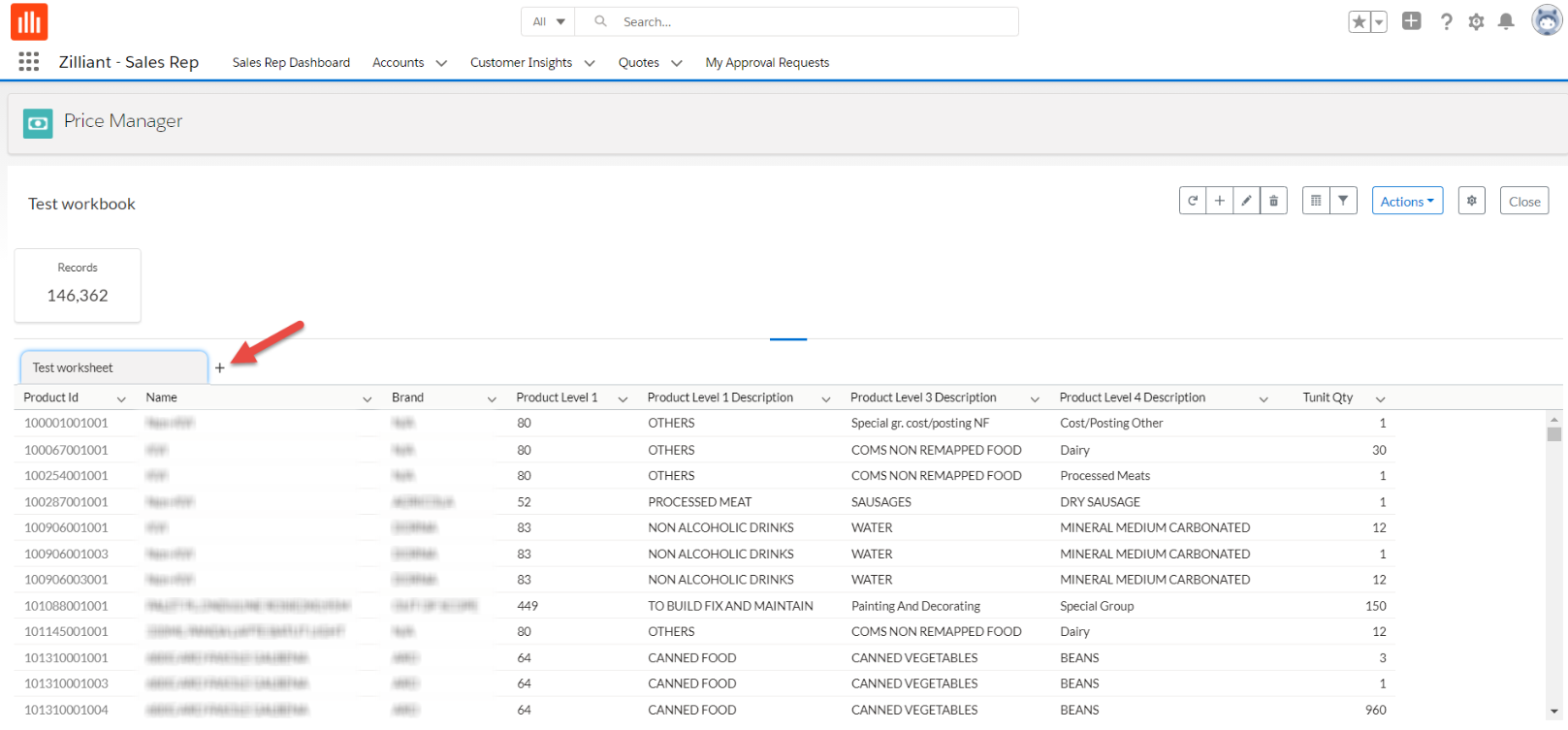Open workbook settings gear beside Actions
The height and width of the screenshot is (730, 1568).
[x=1471, y=202]
